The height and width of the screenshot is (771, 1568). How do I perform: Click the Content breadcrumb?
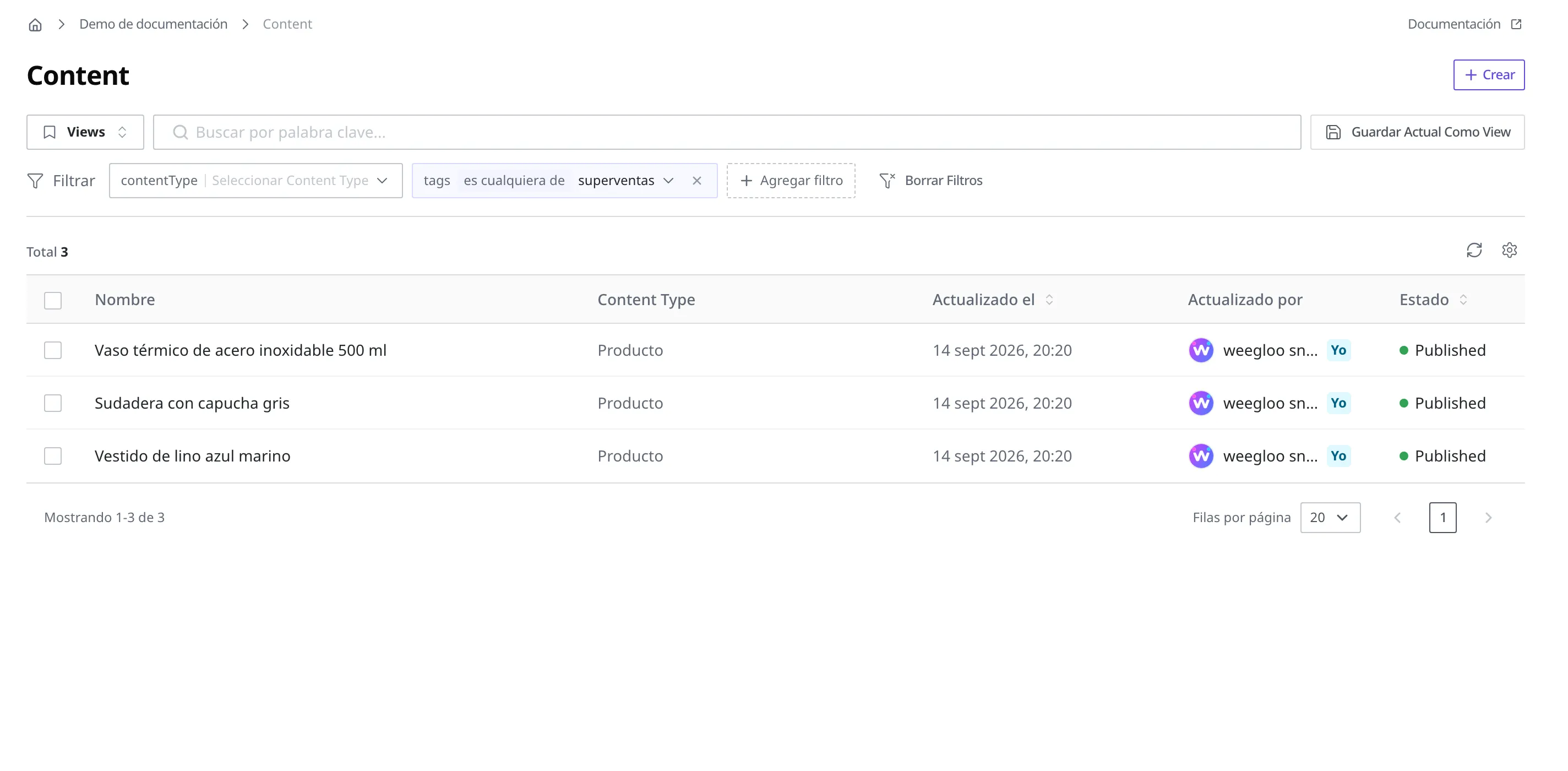[287, 24]
